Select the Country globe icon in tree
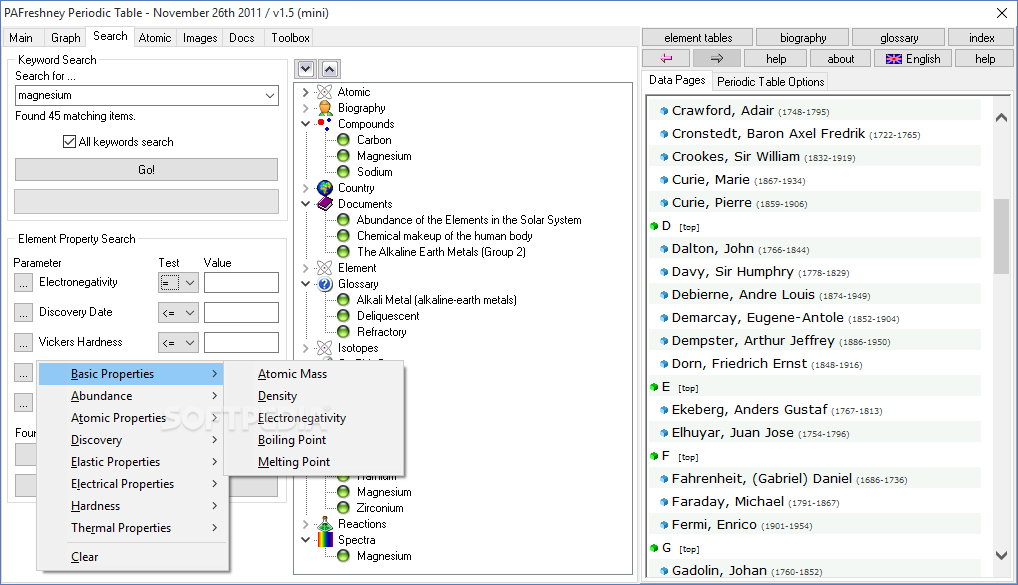The image size is (1018, 585). (x=324, y=188)
